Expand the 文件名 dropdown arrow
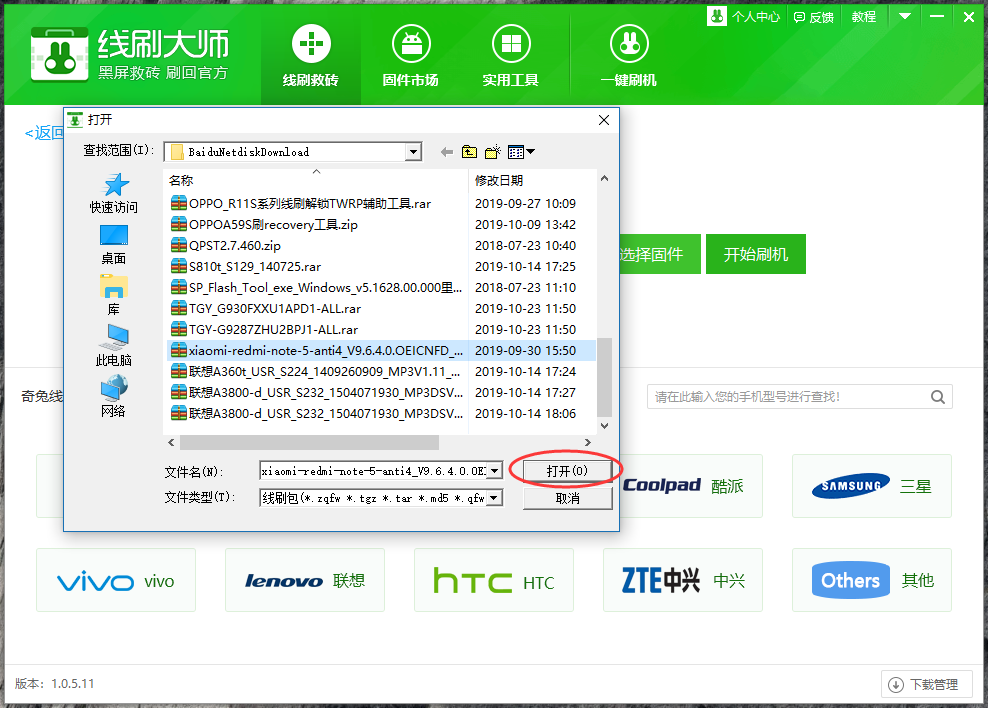The image size is (988, 708). click(x=495, y=471)
